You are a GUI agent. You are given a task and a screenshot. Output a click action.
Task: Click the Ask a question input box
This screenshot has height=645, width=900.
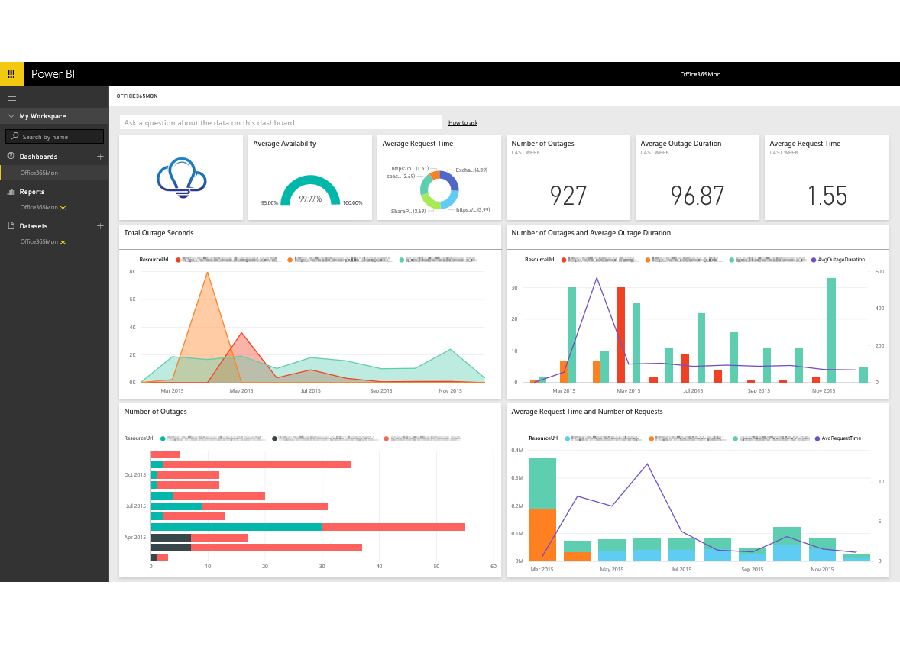[281, 122]
